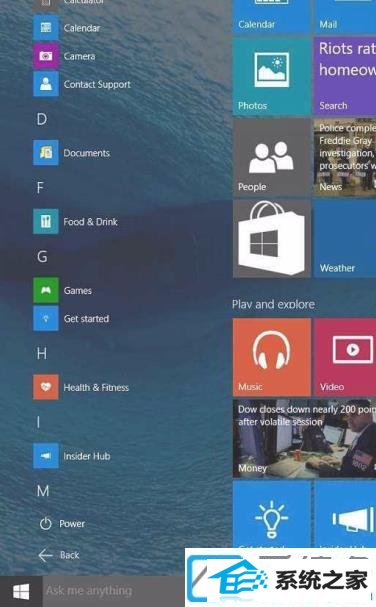Open the Get started icon

click(x=46, y=318)
